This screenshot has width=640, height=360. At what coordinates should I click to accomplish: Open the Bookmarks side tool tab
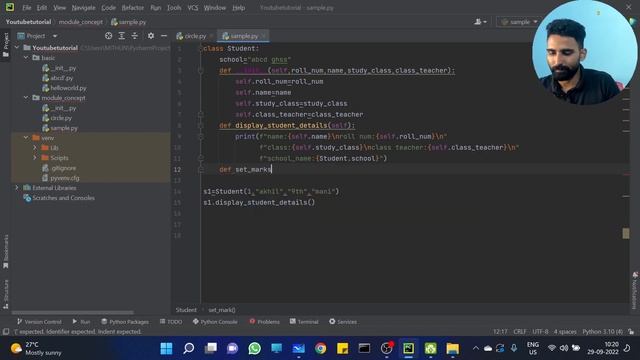[6, 251]
